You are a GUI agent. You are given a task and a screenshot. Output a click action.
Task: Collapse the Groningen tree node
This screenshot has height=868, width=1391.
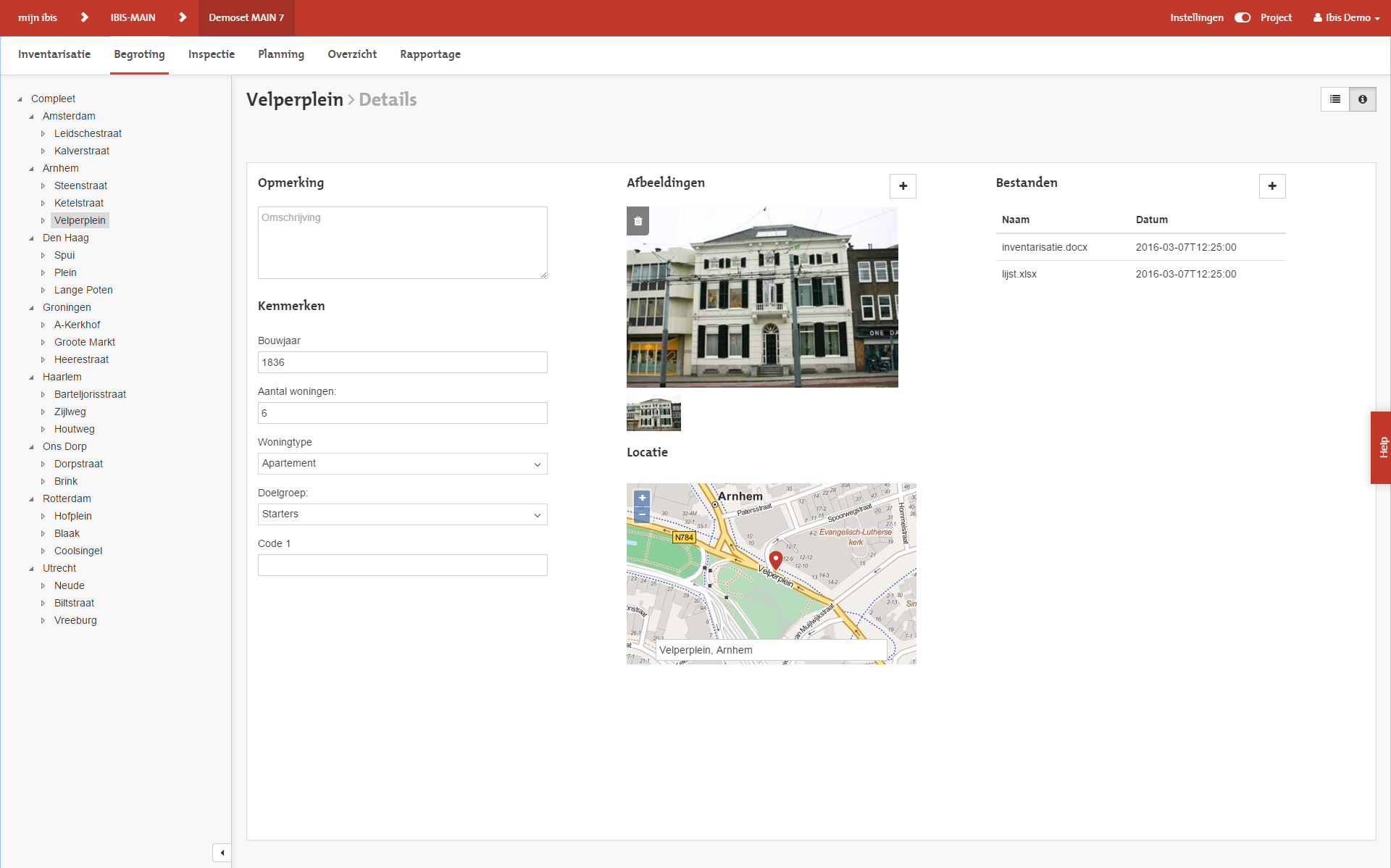[31, 308]
